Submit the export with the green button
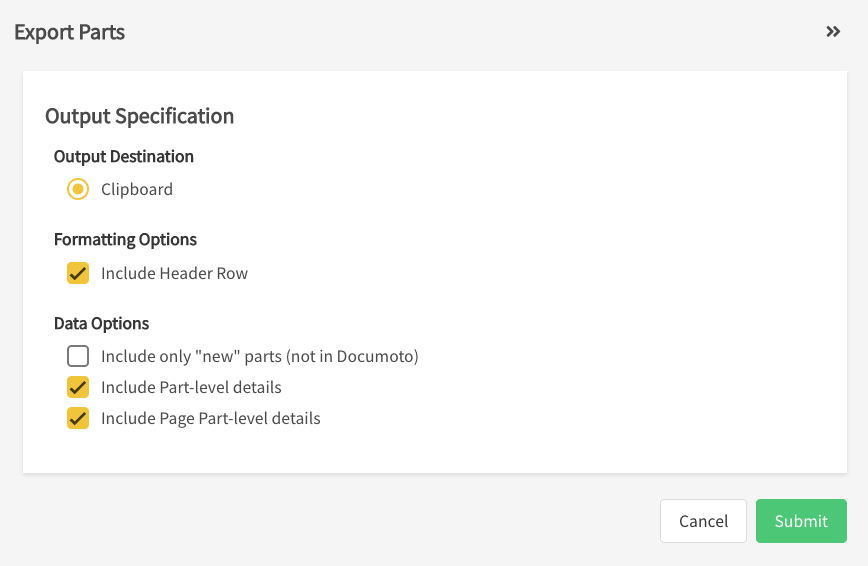 coord(801,521)
